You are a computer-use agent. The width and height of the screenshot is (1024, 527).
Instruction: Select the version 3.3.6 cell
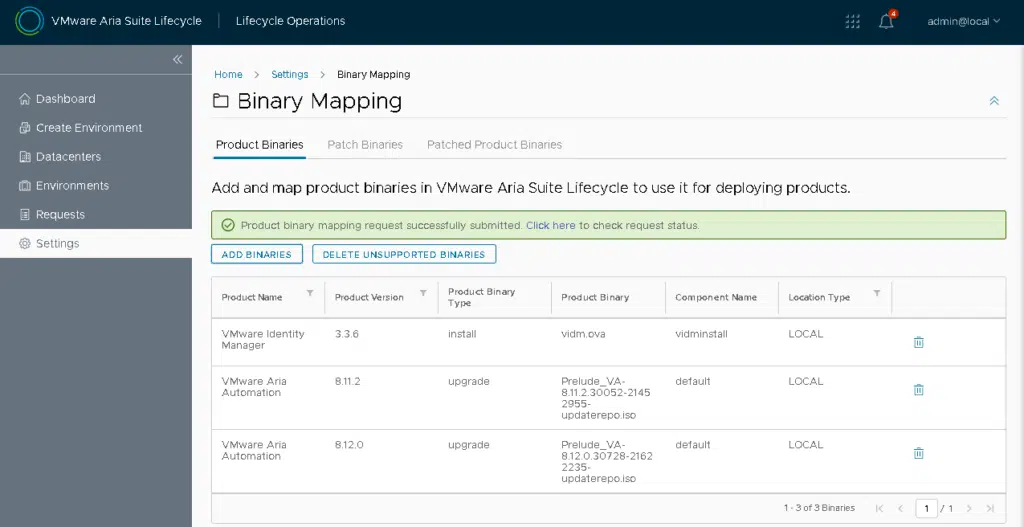(x=347, y=334)
